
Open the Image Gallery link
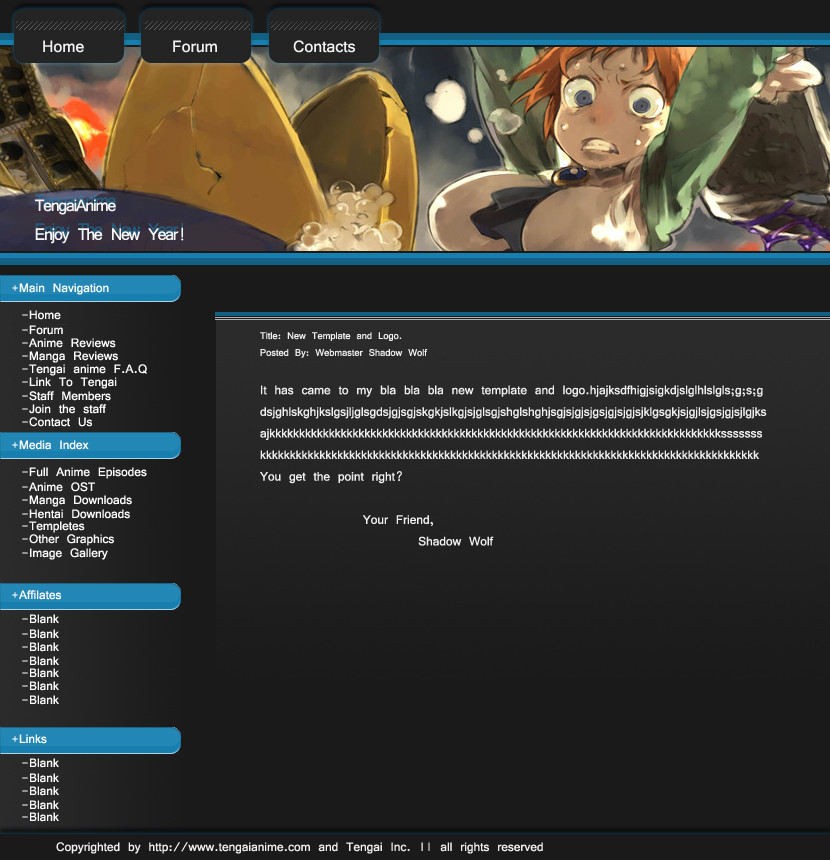click(x=65, y=553)
